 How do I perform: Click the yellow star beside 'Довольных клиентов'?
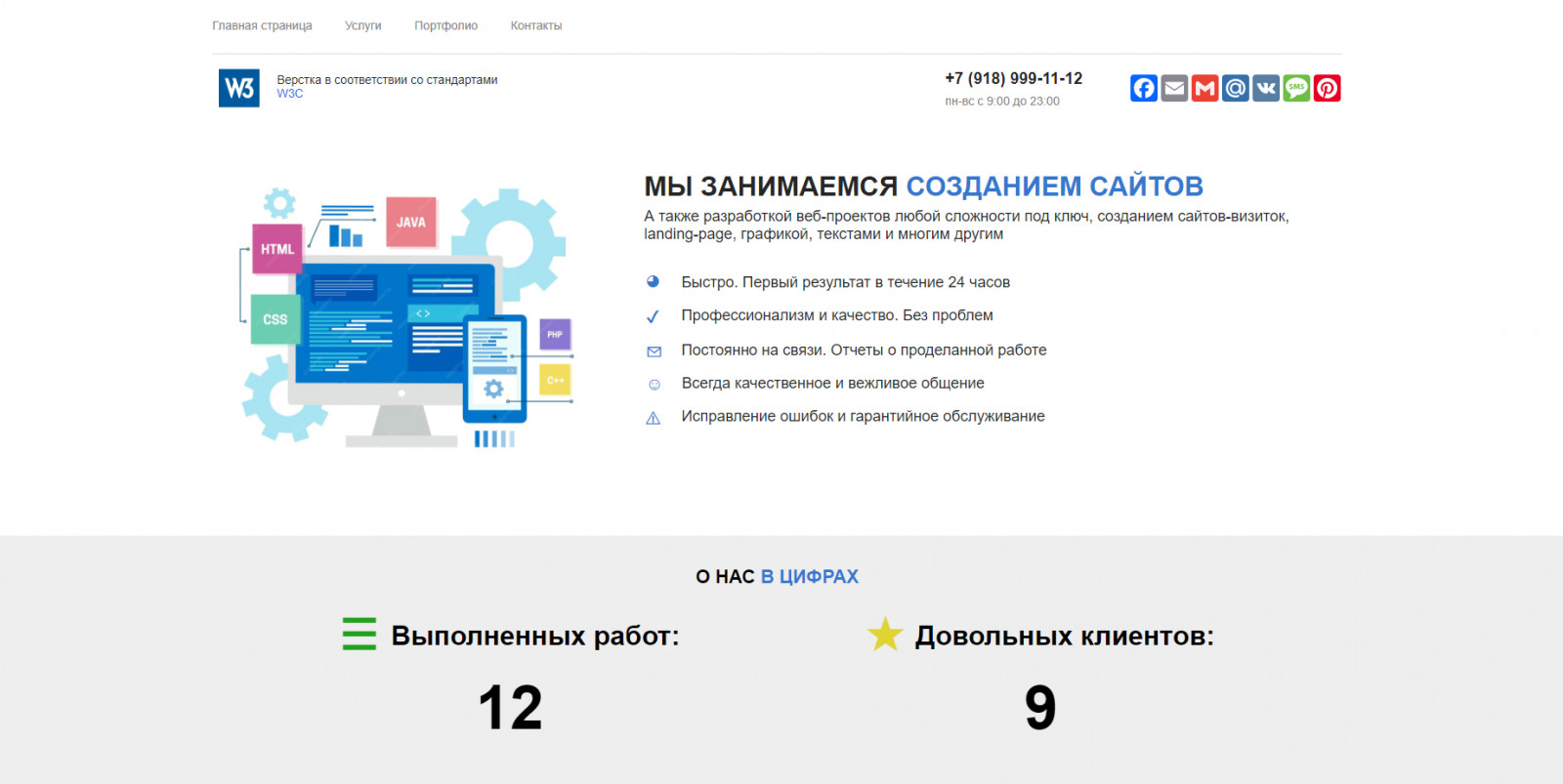tap(885, 634)
